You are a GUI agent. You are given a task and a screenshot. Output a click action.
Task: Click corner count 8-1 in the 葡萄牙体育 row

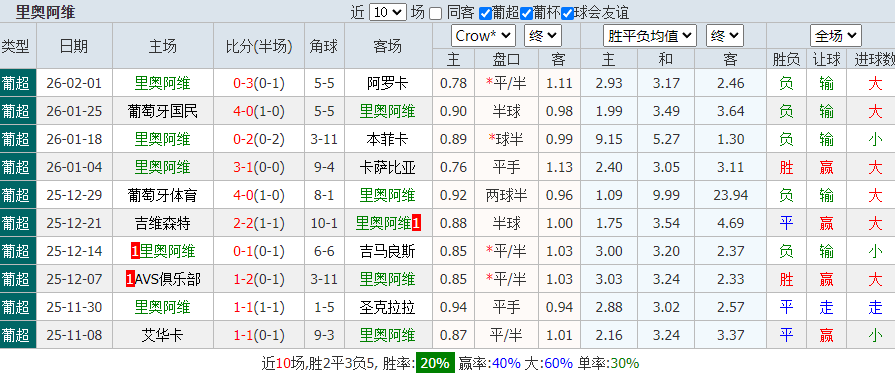coord(324,195)
